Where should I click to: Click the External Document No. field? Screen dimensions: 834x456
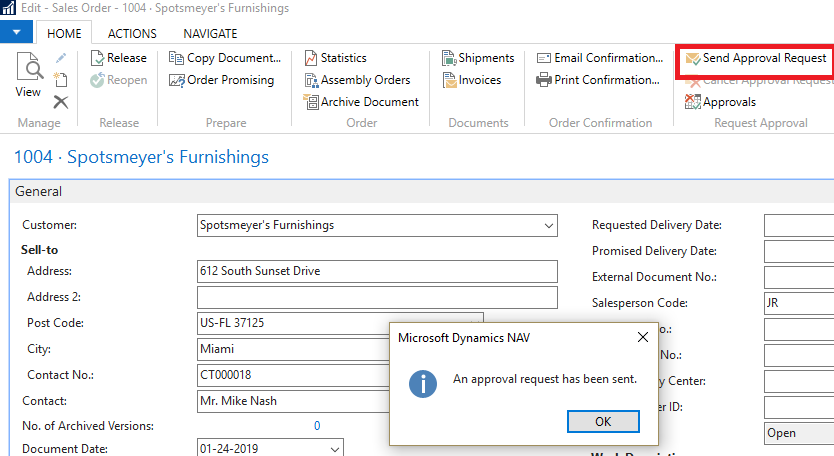coord(799,277)
